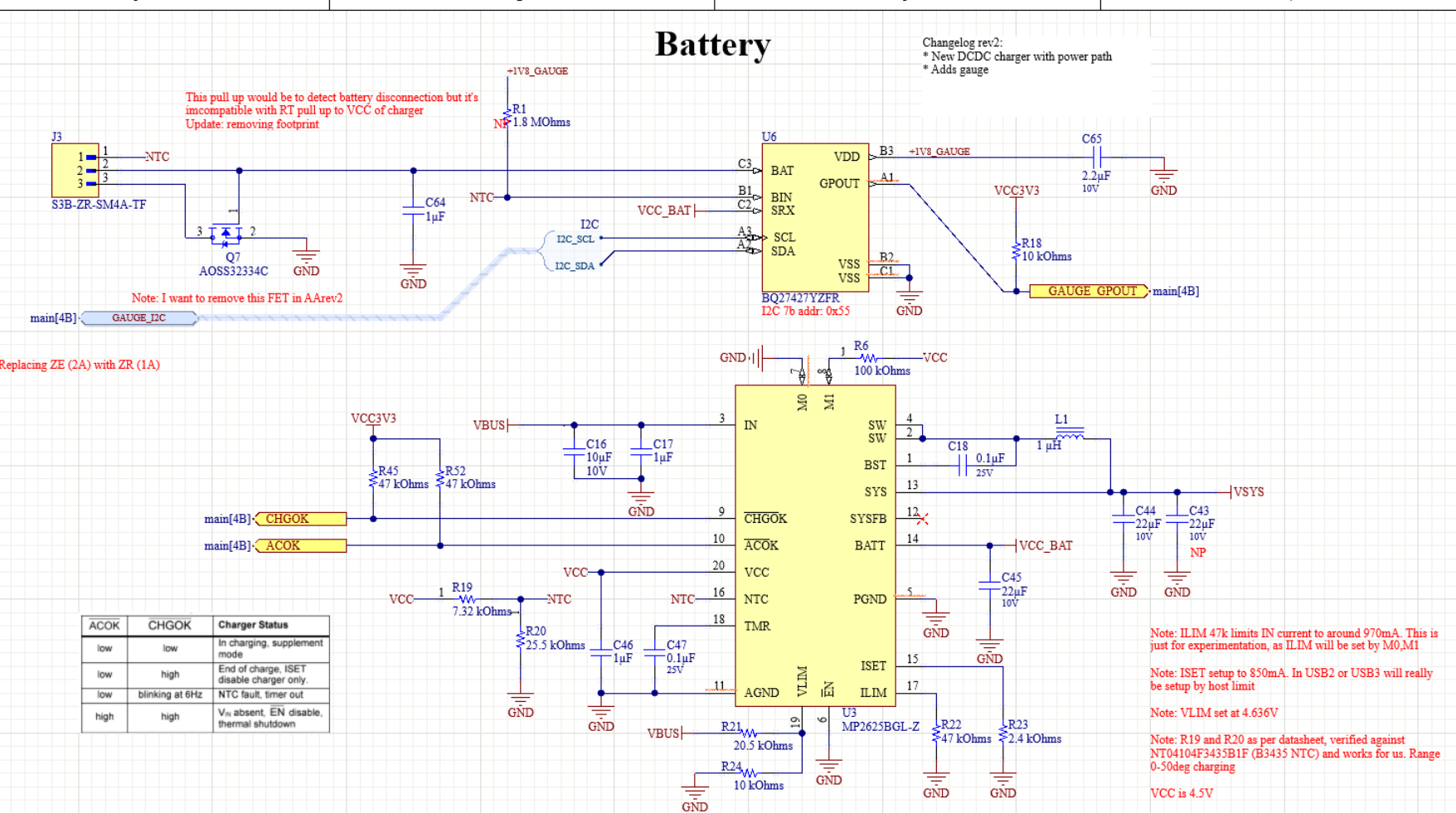The width and height of the screenshot is (1456, 813).
Task: Select the R19 7.32 kOhms resistor
Action: (467, 599)
